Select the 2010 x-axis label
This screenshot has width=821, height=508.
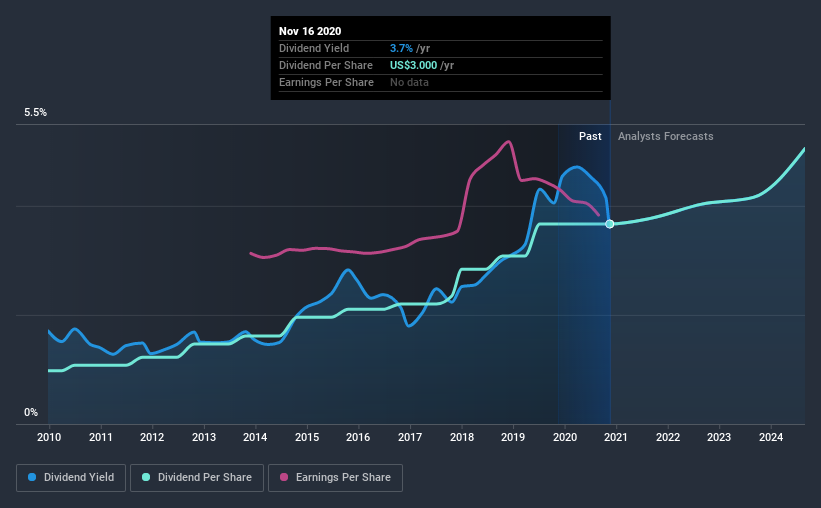[49, 437]
